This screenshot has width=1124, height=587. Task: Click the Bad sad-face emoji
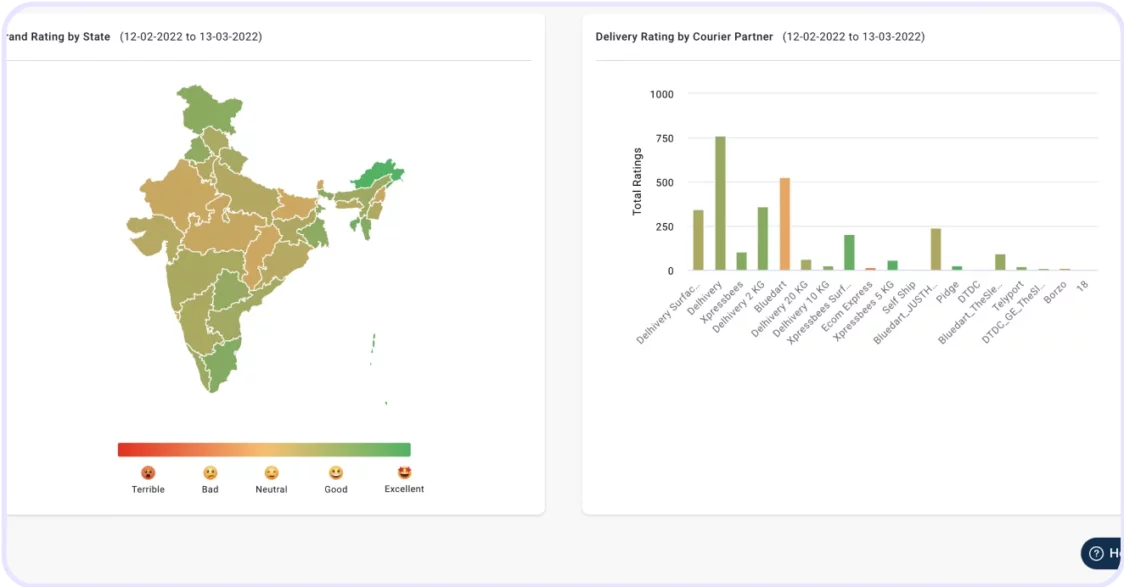coord(210,473)
